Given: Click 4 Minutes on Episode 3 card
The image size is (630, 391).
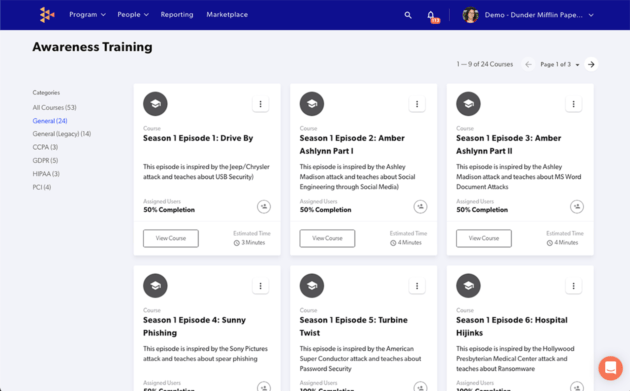Looking at the screenshot, I should pos(566,243).
